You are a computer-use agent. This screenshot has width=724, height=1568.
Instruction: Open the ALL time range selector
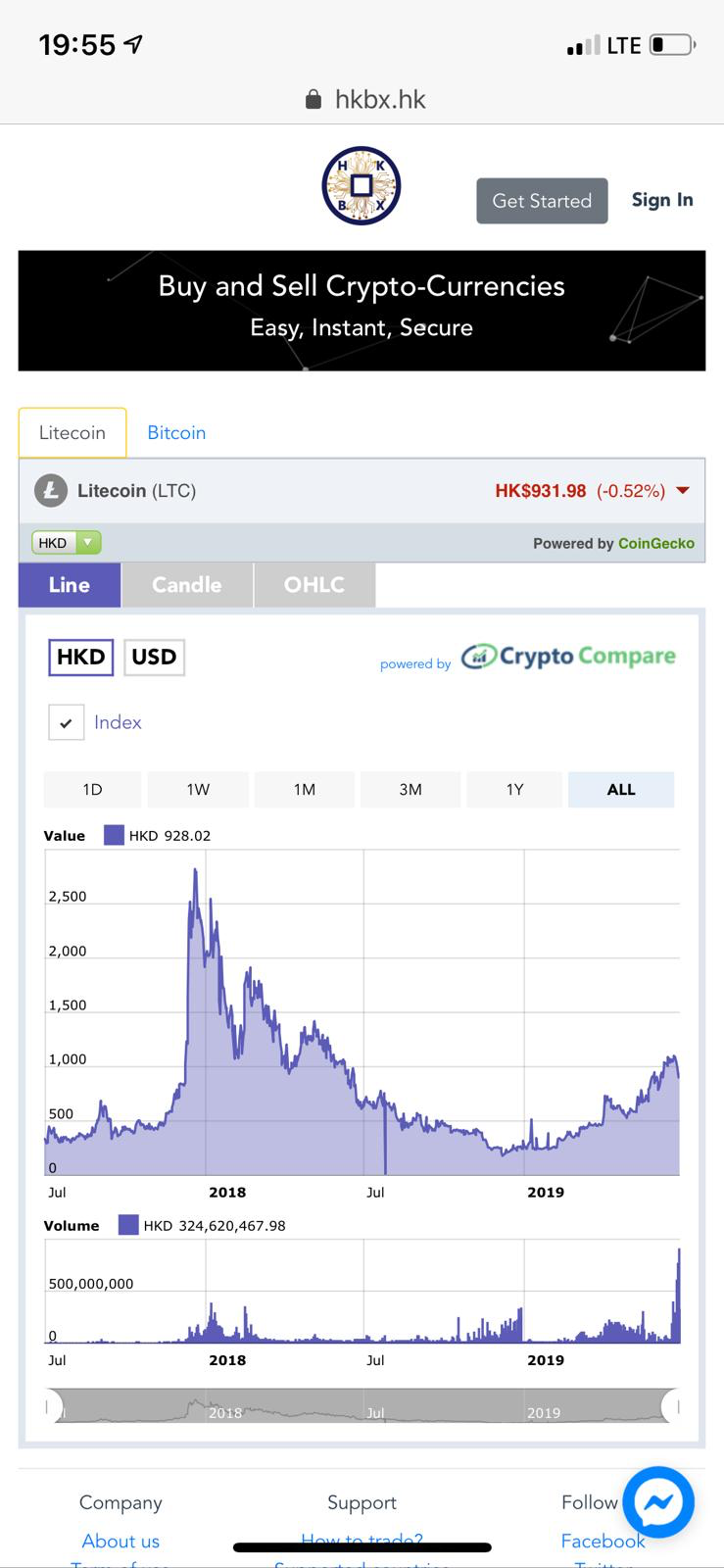(x=620, y=789)
